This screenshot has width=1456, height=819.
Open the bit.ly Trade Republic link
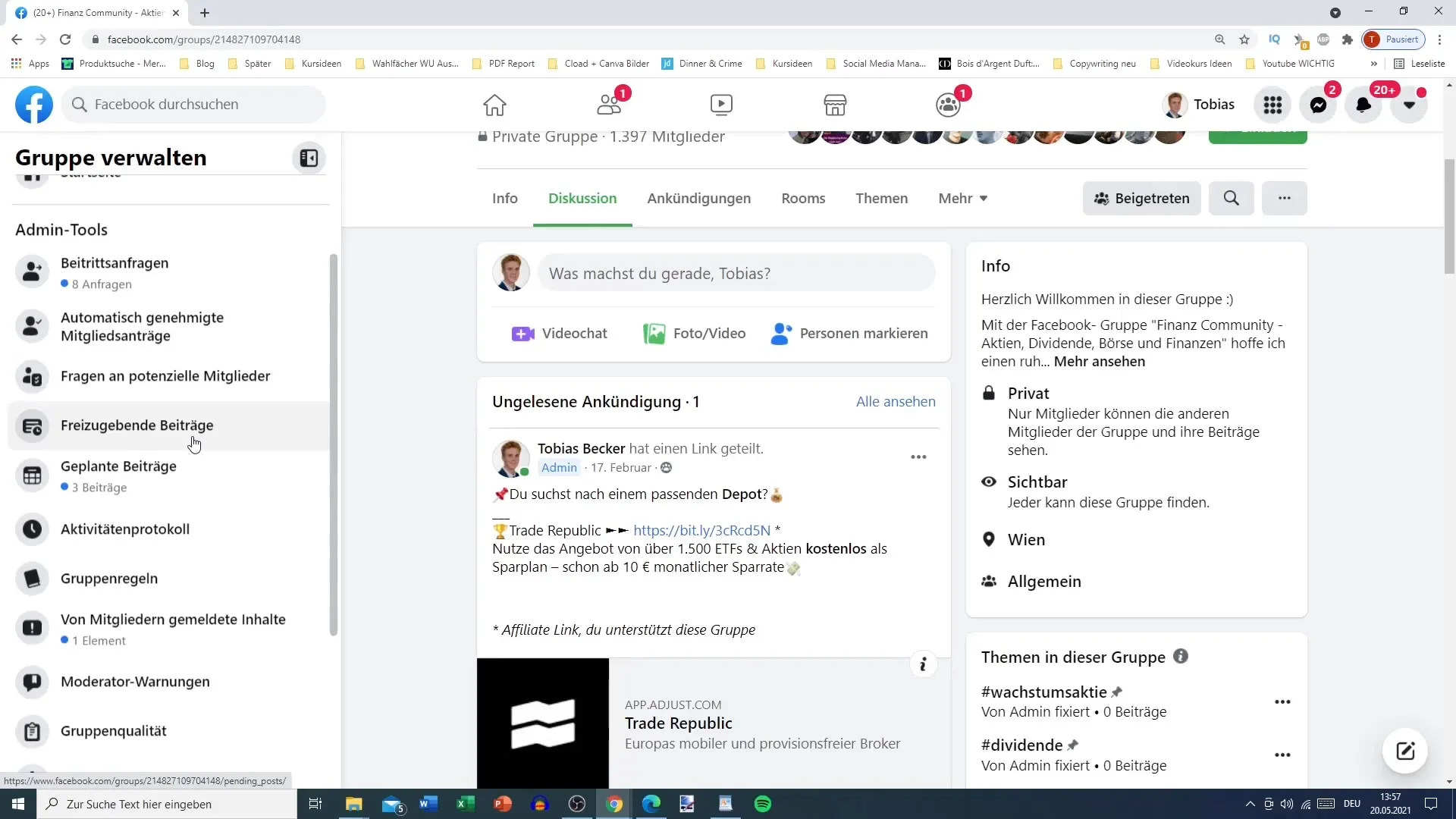(701, 531)
